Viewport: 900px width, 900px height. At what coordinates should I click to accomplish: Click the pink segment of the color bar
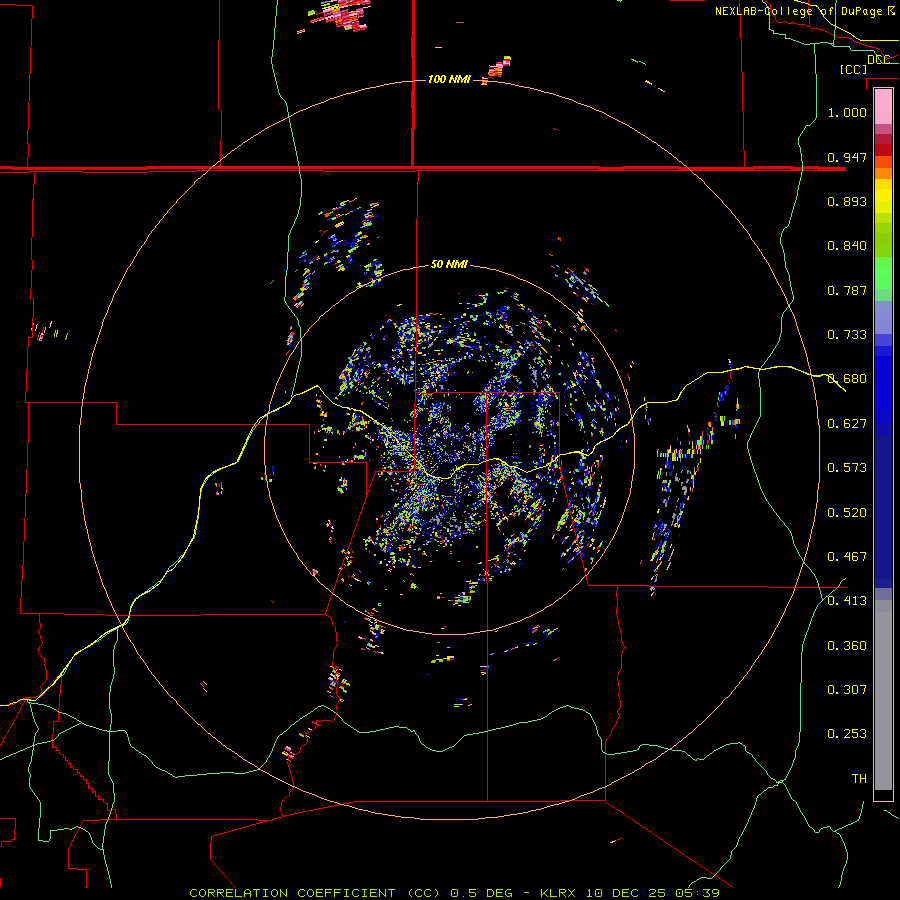(x=883, y=106)
